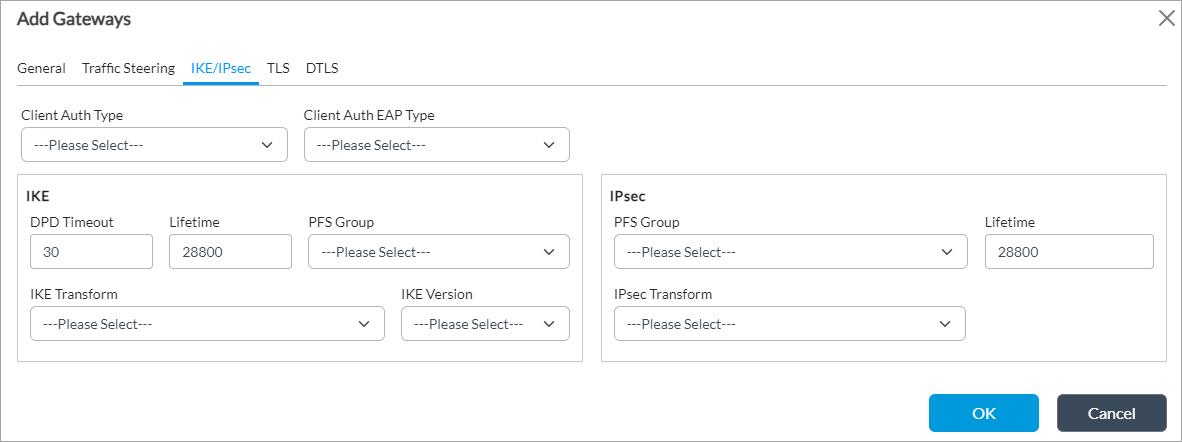The image size is (1182, 442).
Task: Open the Client Auth EAP Type dropdown
Action: [x=436, y=145]
